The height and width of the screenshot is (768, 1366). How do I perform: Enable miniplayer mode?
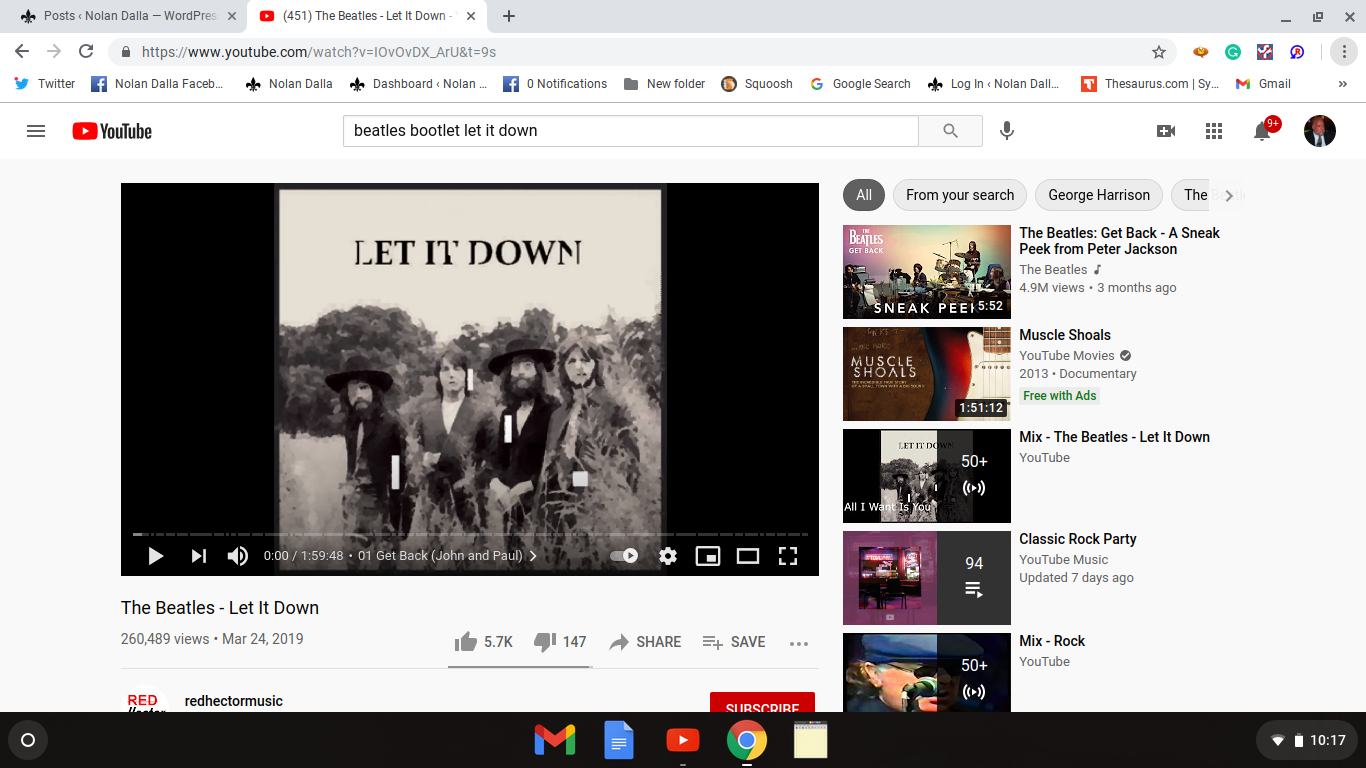708,556
